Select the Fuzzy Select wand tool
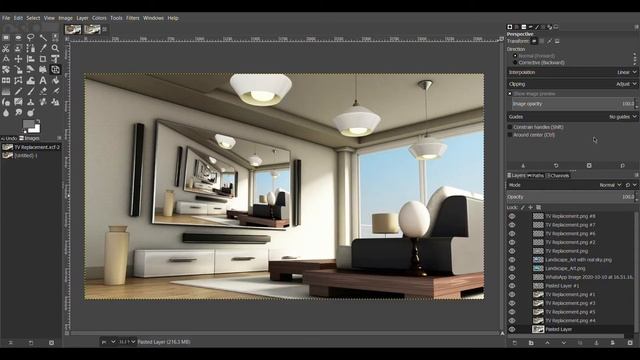The image size is (640, 360). pyautogui.click(x=43, y=38)
